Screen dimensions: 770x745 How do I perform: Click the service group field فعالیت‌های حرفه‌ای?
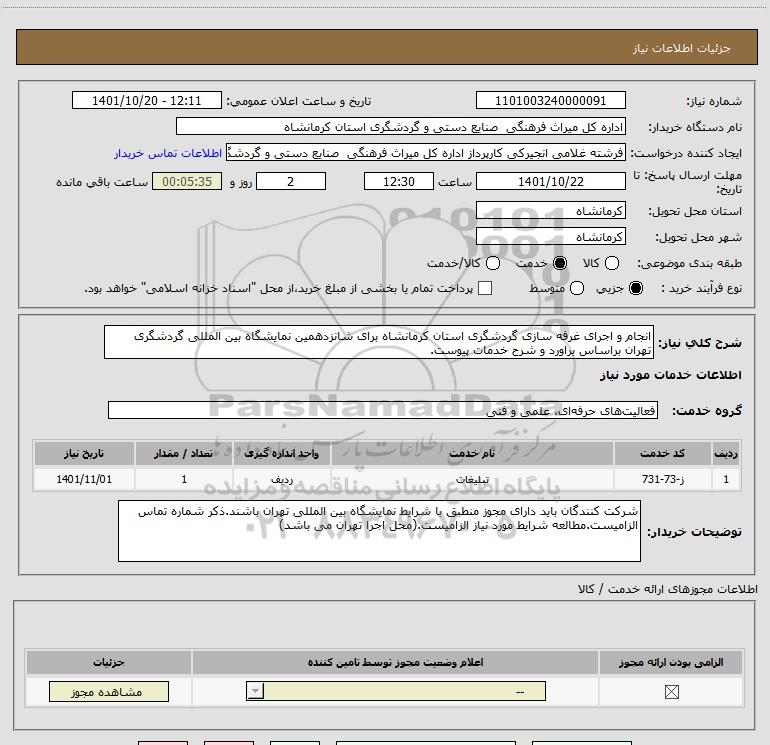(x=383, y=411)
